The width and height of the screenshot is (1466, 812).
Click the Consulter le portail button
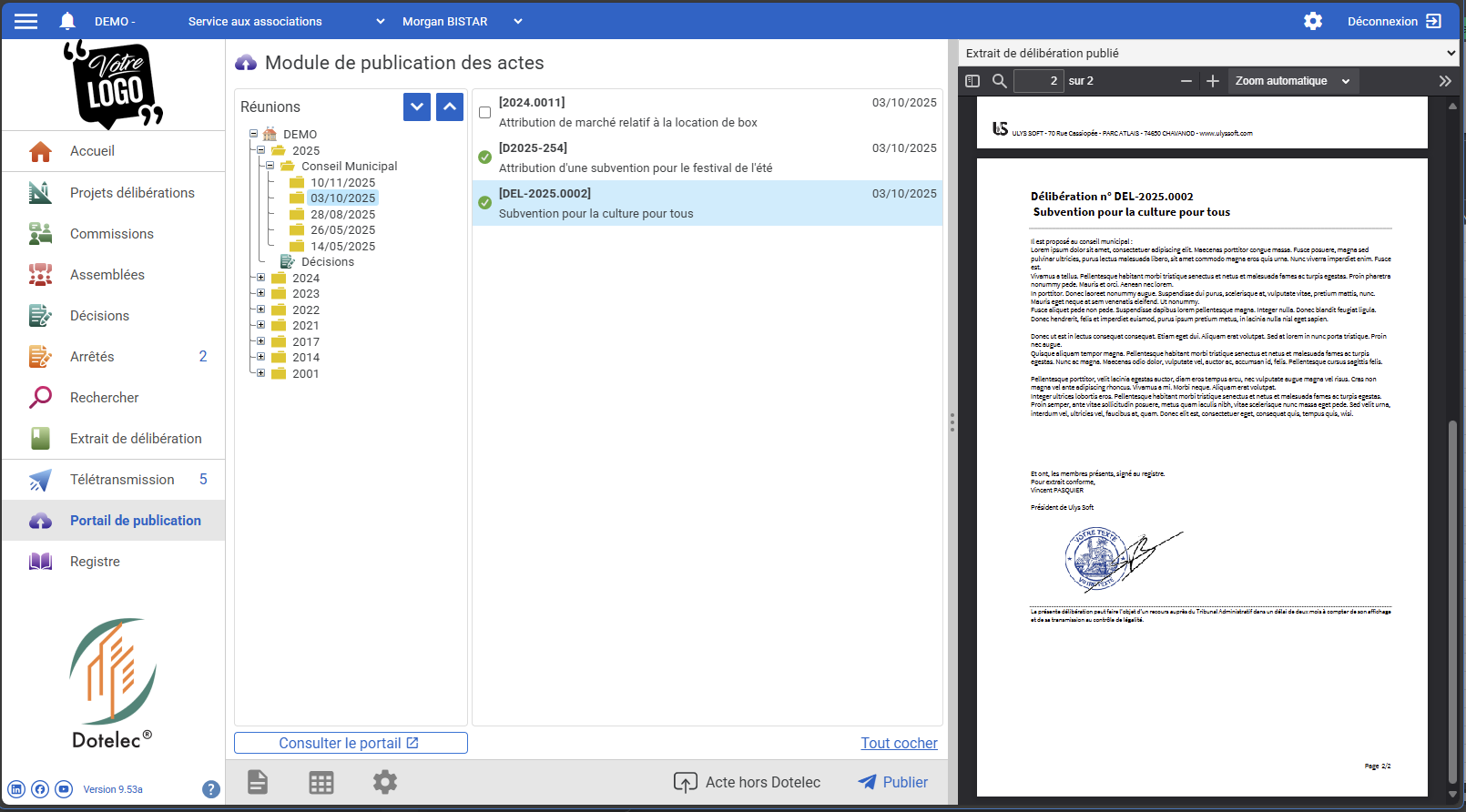(x=351, y=743)
